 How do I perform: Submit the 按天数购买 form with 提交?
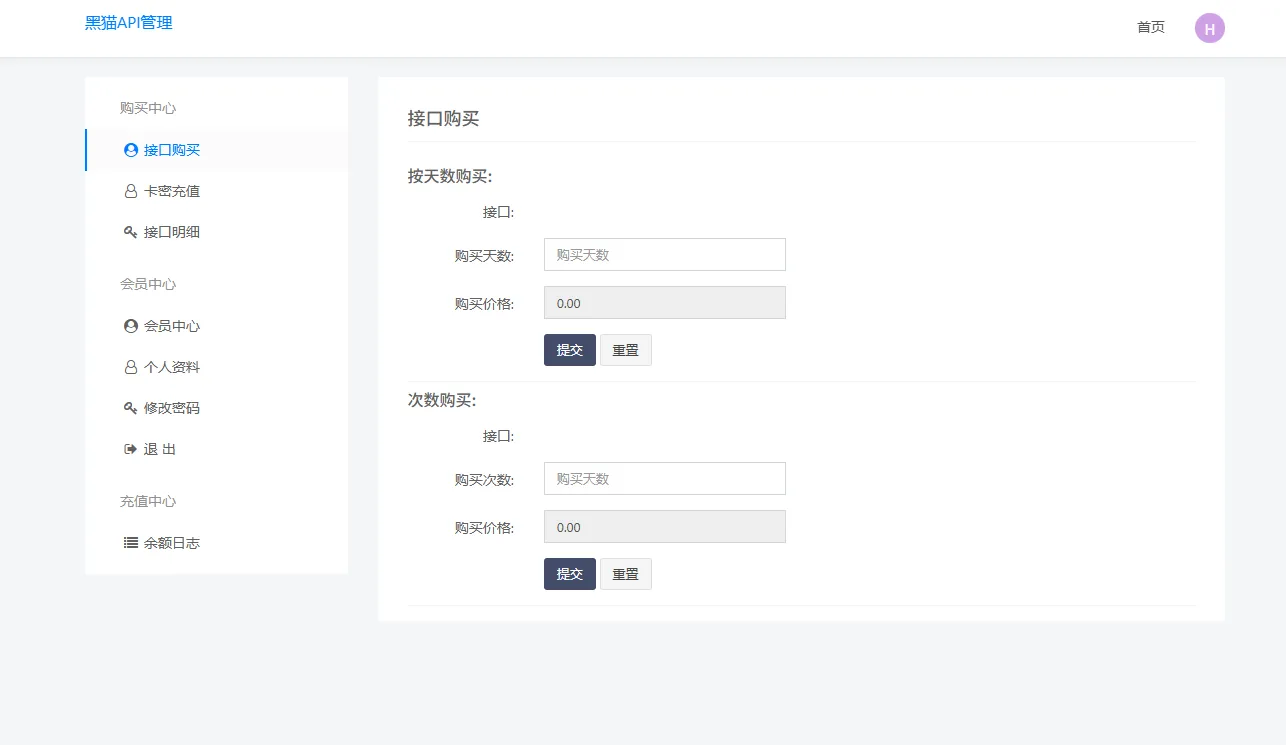[x=569, y=349]
